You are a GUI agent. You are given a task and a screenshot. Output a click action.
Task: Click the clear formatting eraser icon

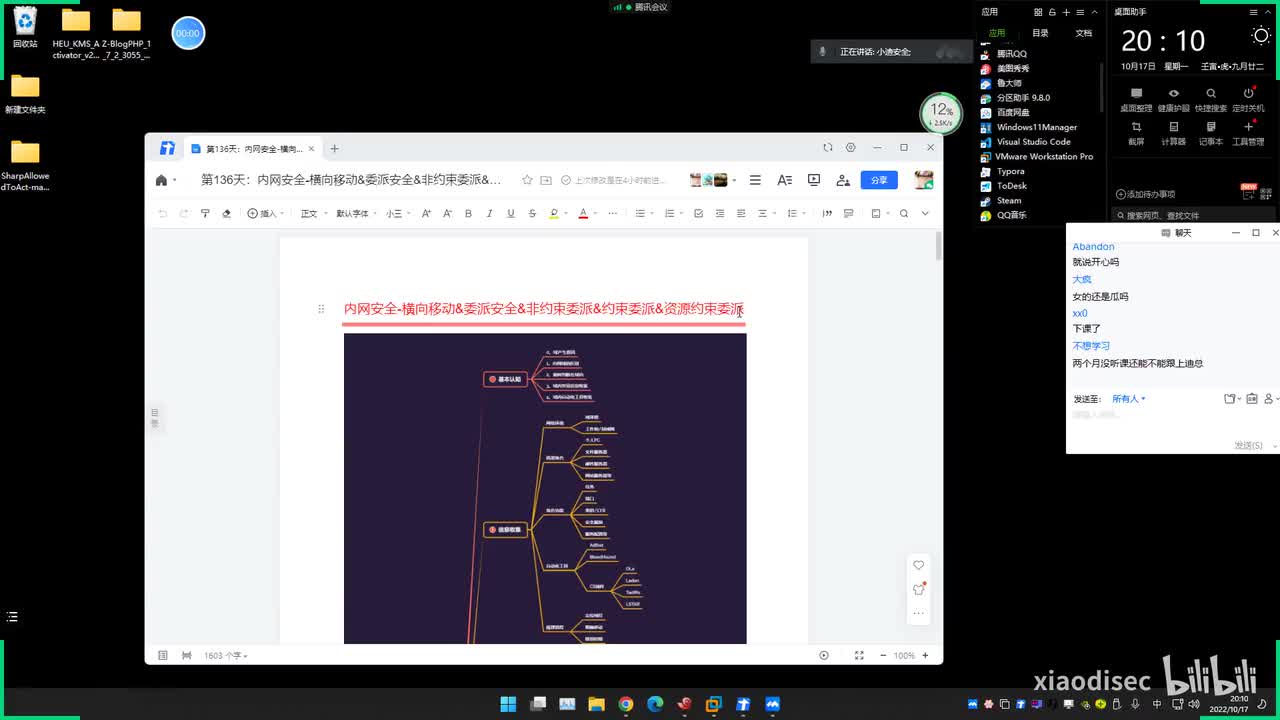pos(226,213)
